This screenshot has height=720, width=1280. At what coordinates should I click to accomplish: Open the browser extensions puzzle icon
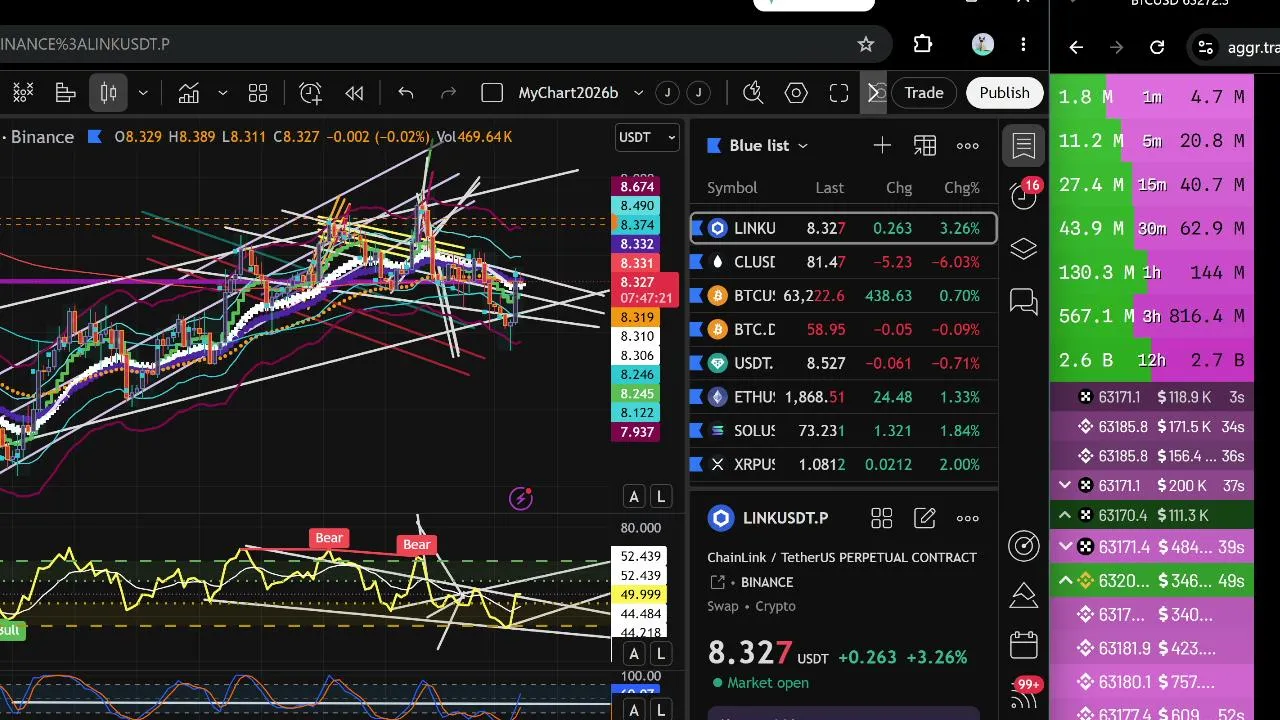point(923,44)
